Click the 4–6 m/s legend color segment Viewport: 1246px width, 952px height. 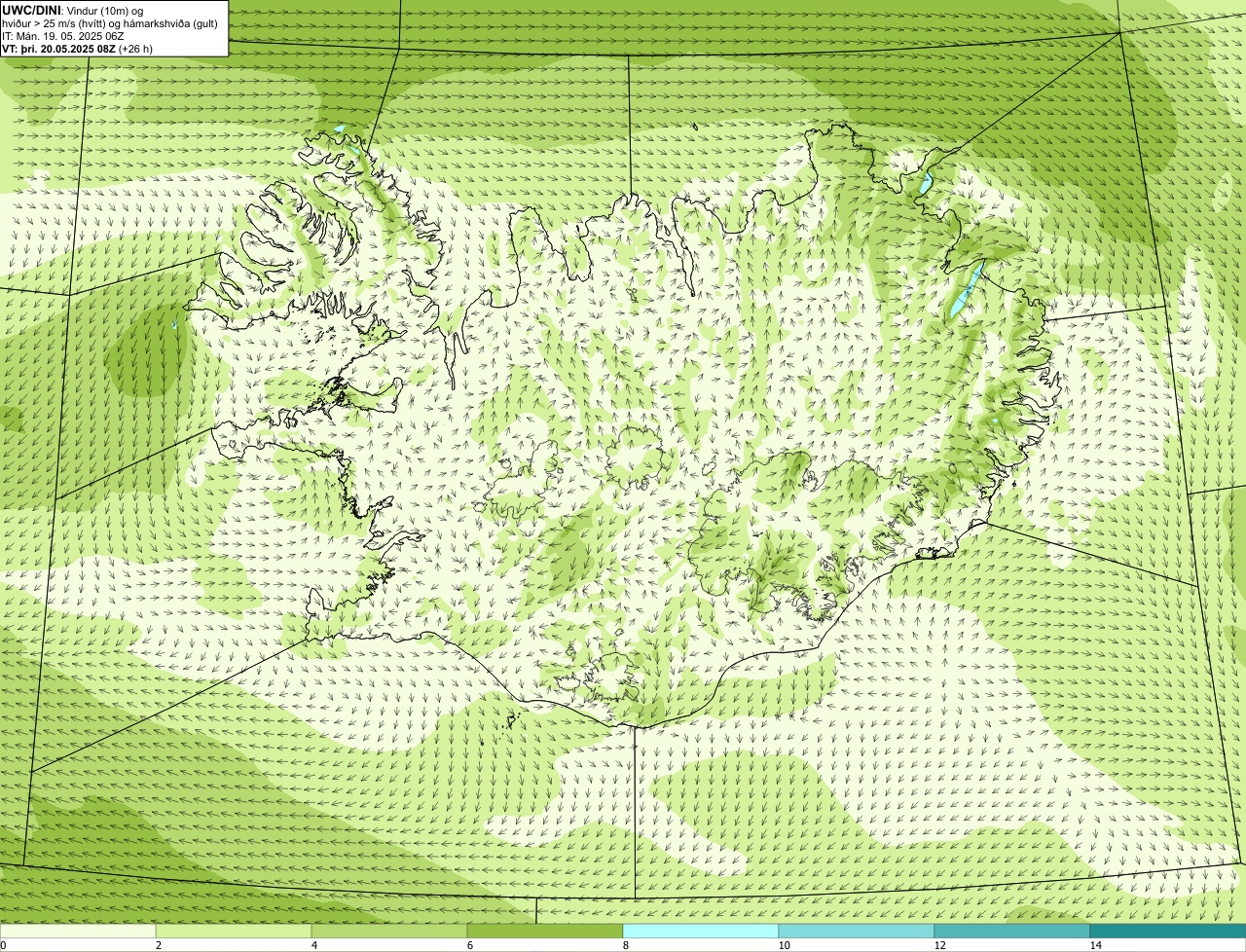[x=389, y=931]
